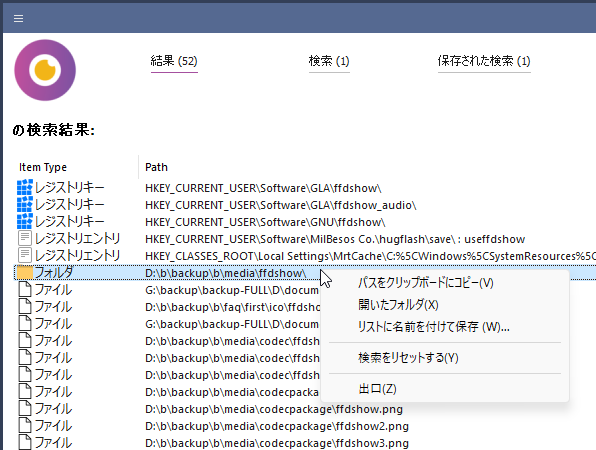Sort by the Item Type column header
596x450 pixels.
pyautogui.click(x=43, y=167)
